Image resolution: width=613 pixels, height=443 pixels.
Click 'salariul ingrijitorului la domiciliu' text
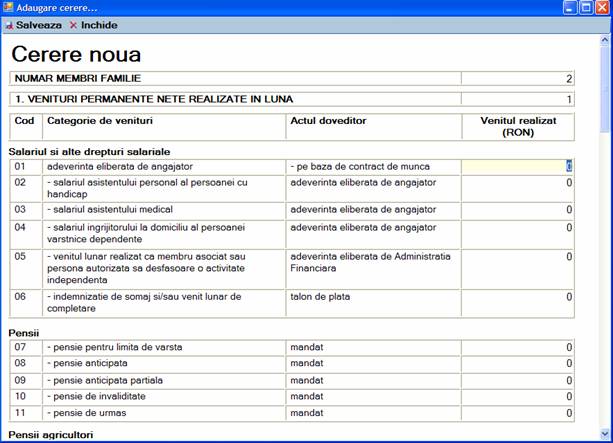(x=146, y=233)
